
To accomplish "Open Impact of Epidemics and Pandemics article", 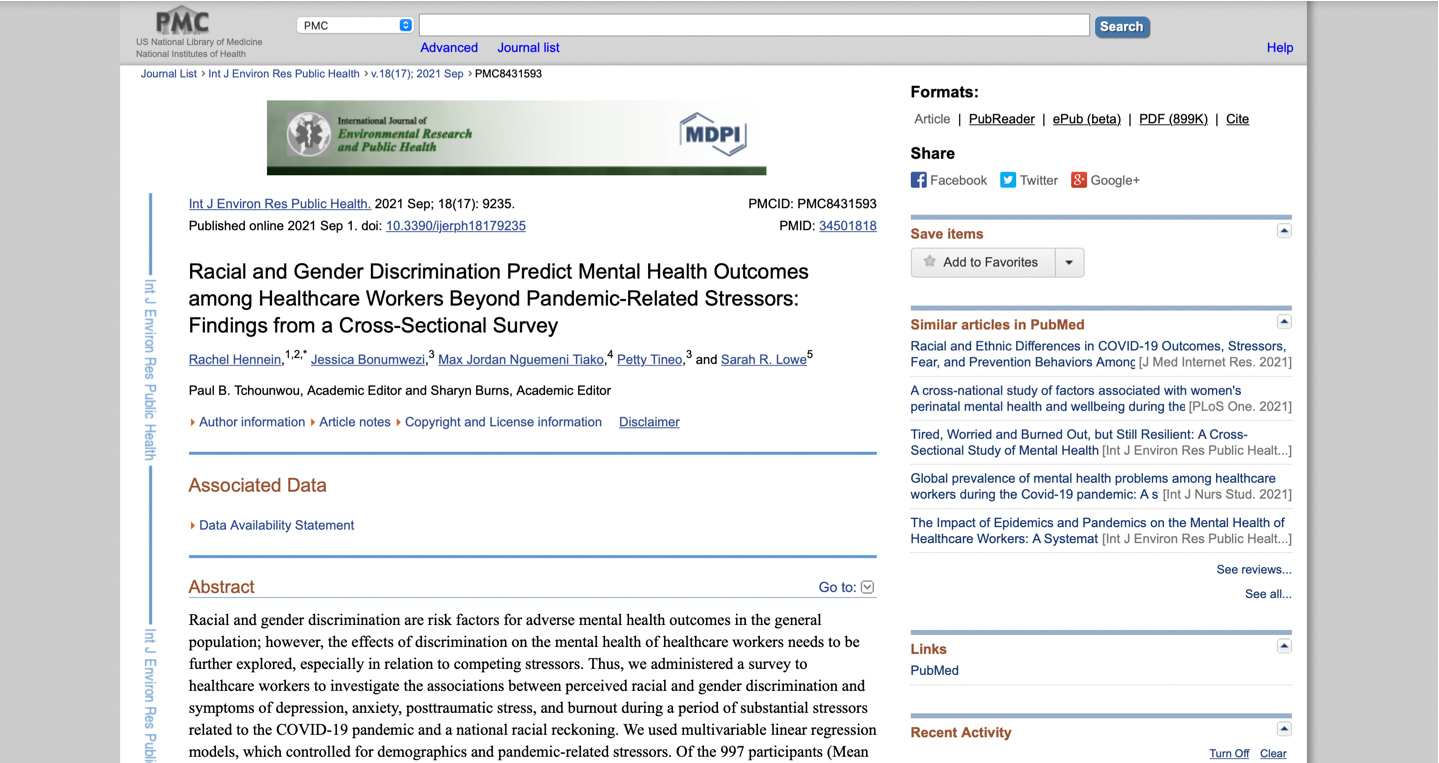I will (1097, 530).
